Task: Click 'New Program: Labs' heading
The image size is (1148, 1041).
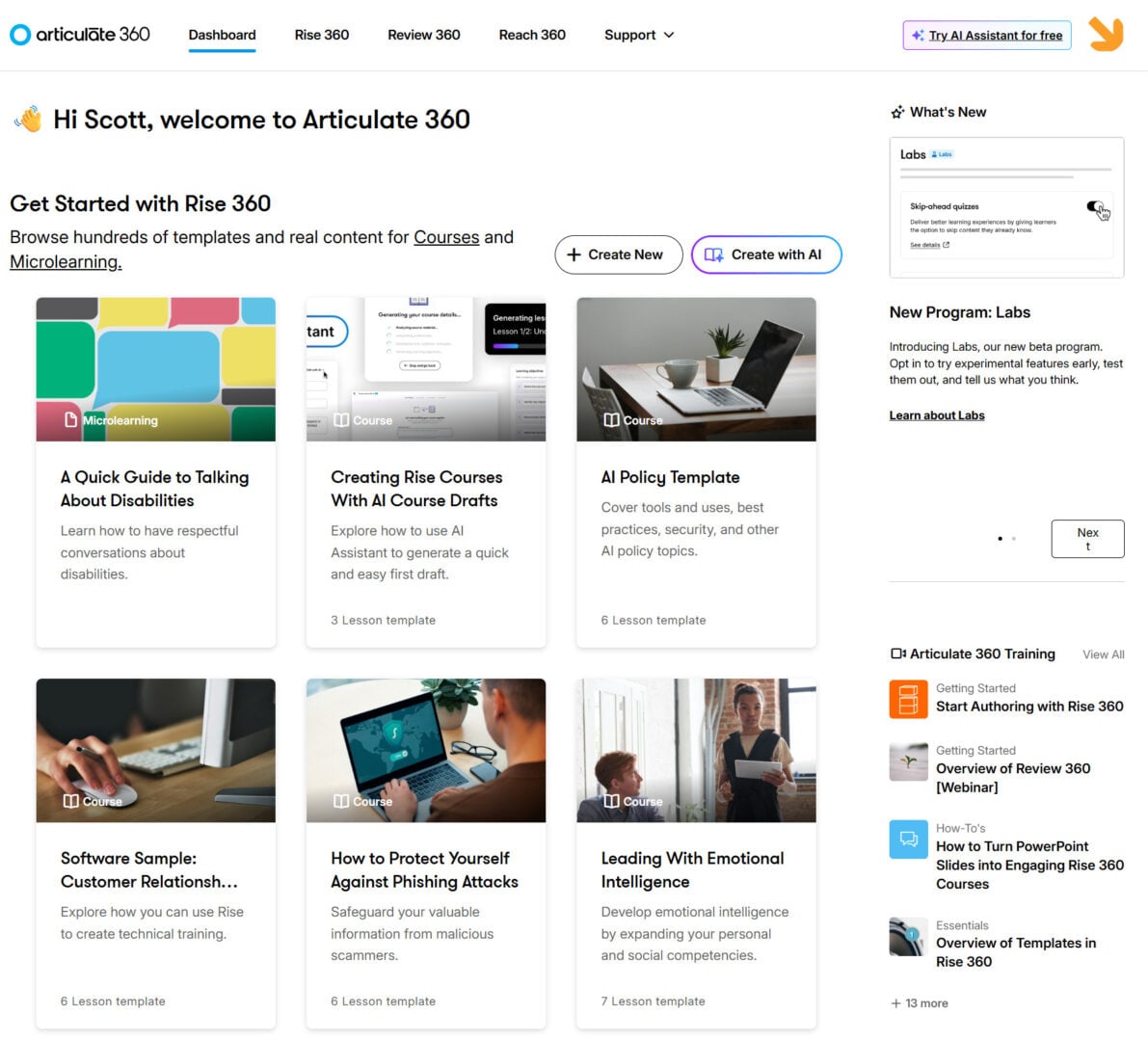Action: pos(960,312)
